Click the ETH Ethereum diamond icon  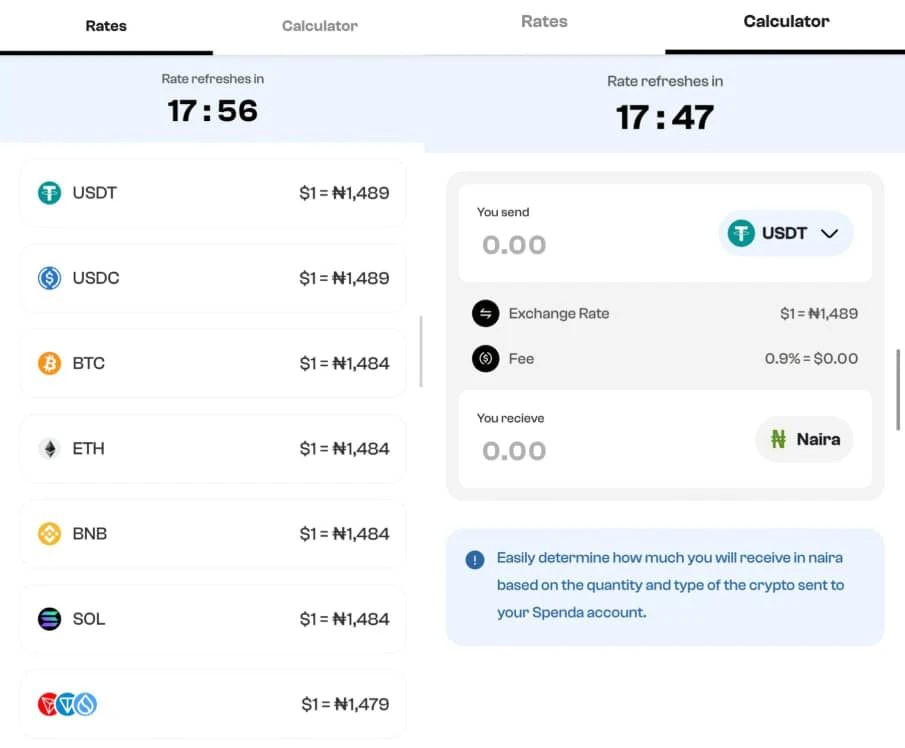point(49,449)
